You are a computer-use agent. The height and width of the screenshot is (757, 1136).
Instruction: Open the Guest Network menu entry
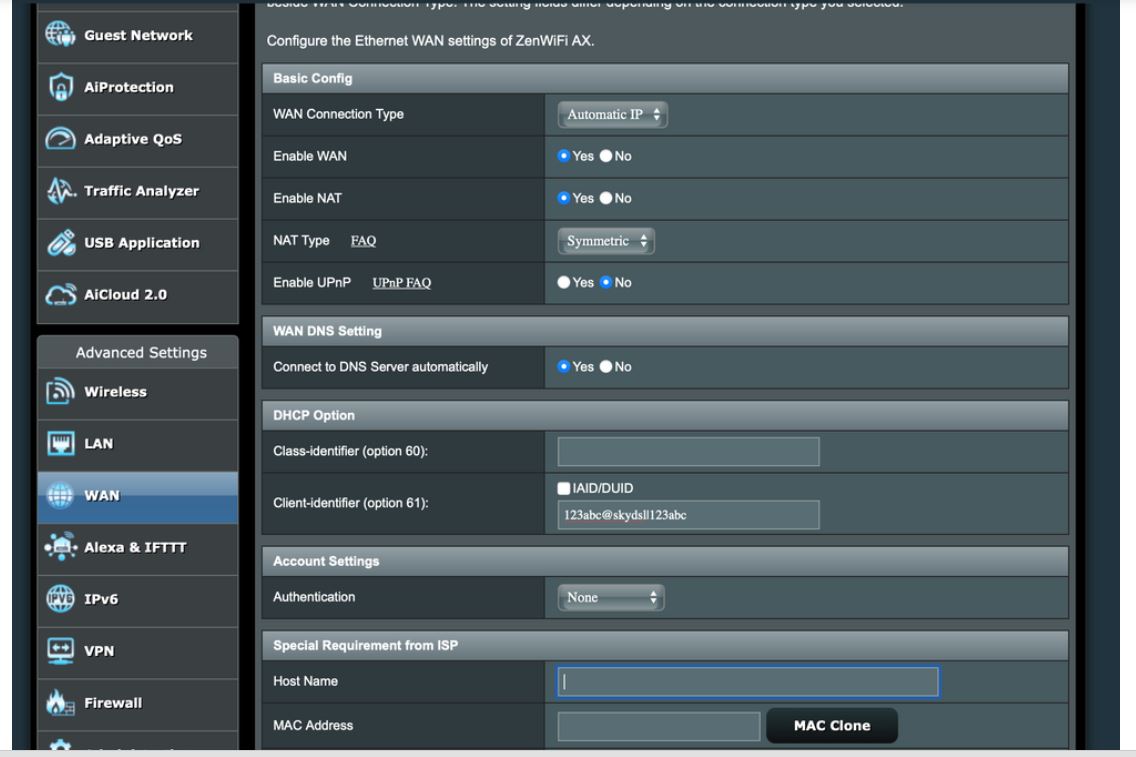pyautogui.click(x=138, y=35)
